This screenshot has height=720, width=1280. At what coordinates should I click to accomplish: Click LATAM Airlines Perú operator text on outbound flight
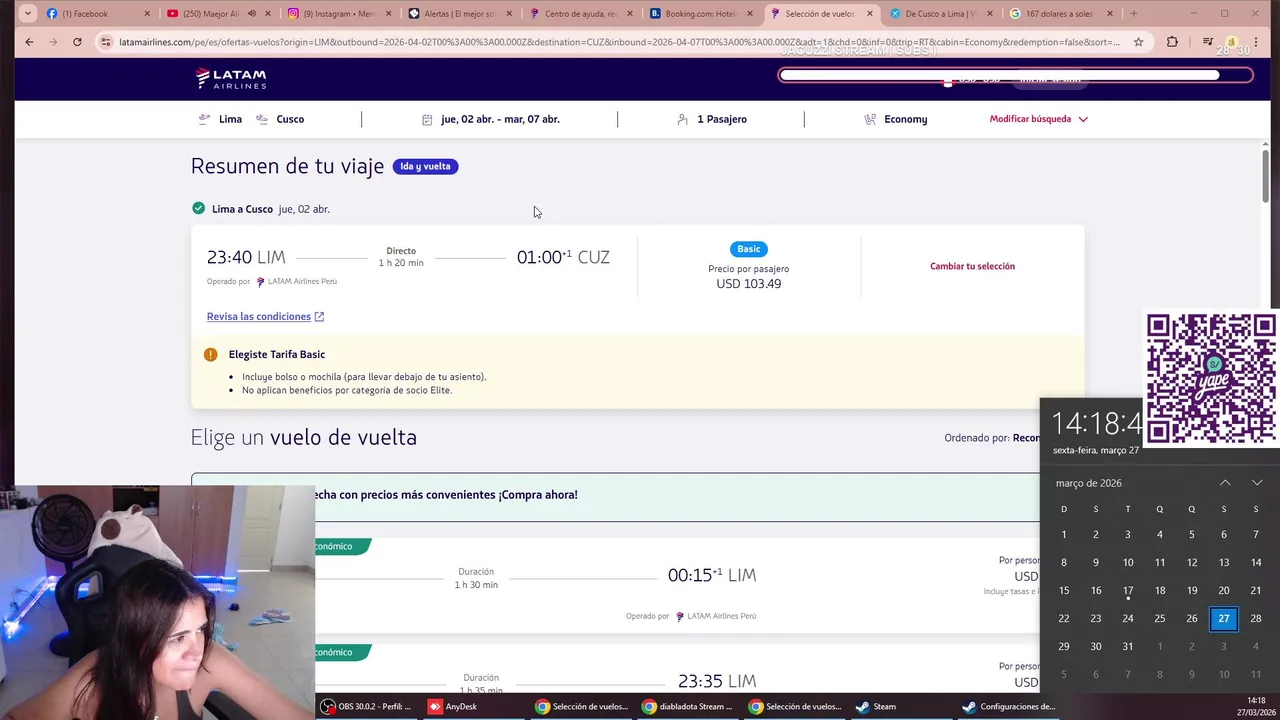click(302, 282)
